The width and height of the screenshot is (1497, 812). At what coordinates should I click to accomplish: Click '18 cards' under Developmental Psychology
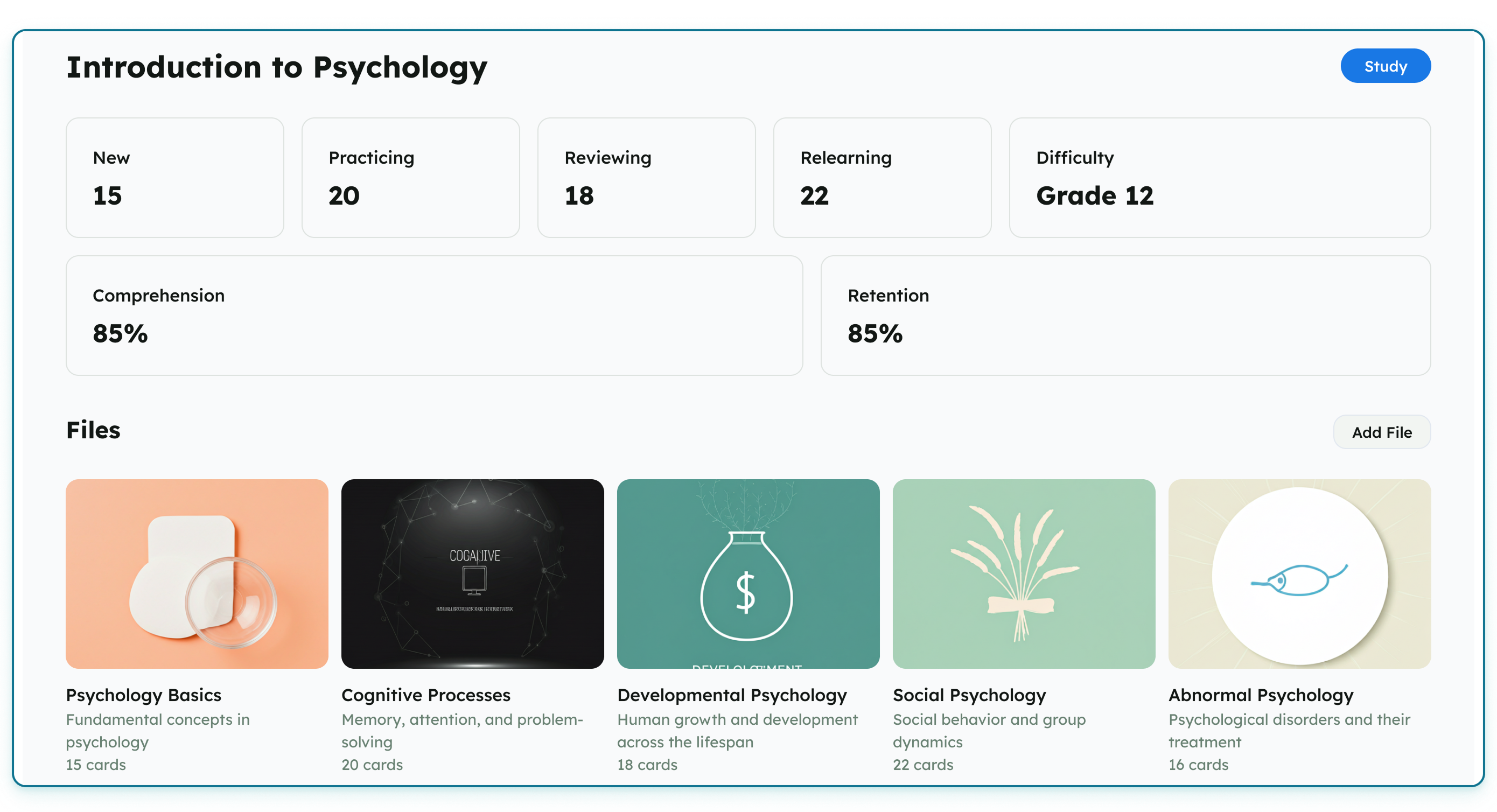[647, 764]
